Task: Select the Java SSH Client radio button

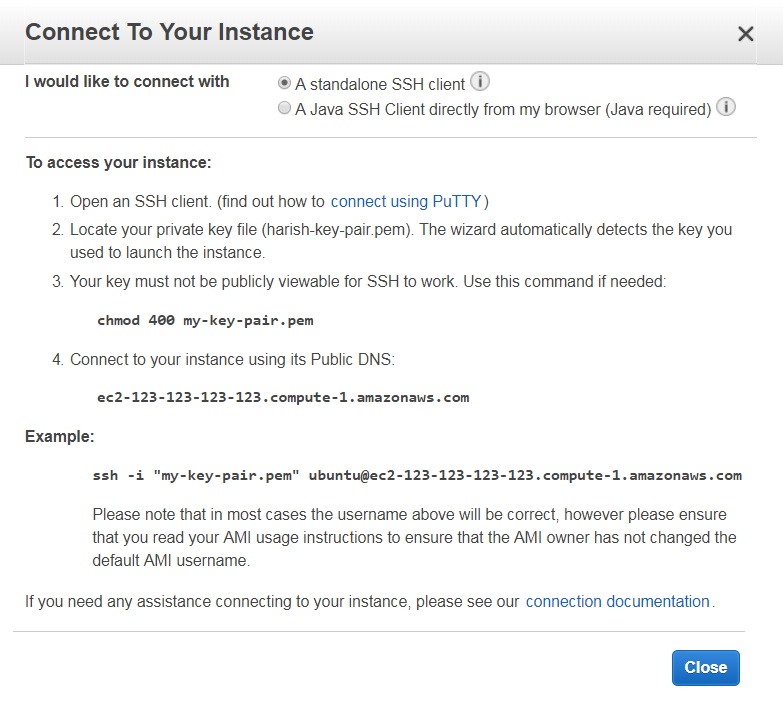Action: 284,108
